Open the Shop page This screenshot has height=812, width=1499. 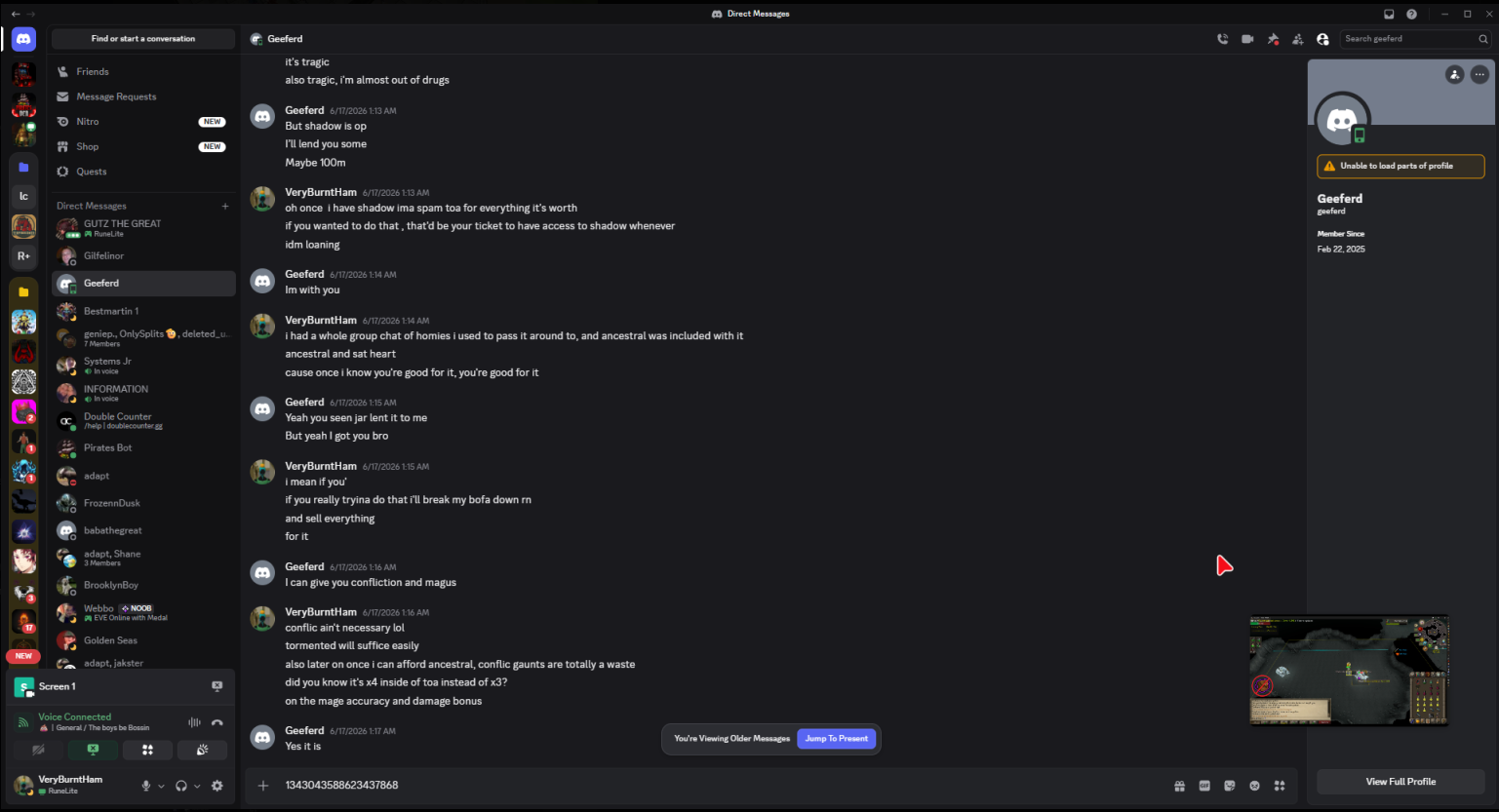[x=143, y=146]
